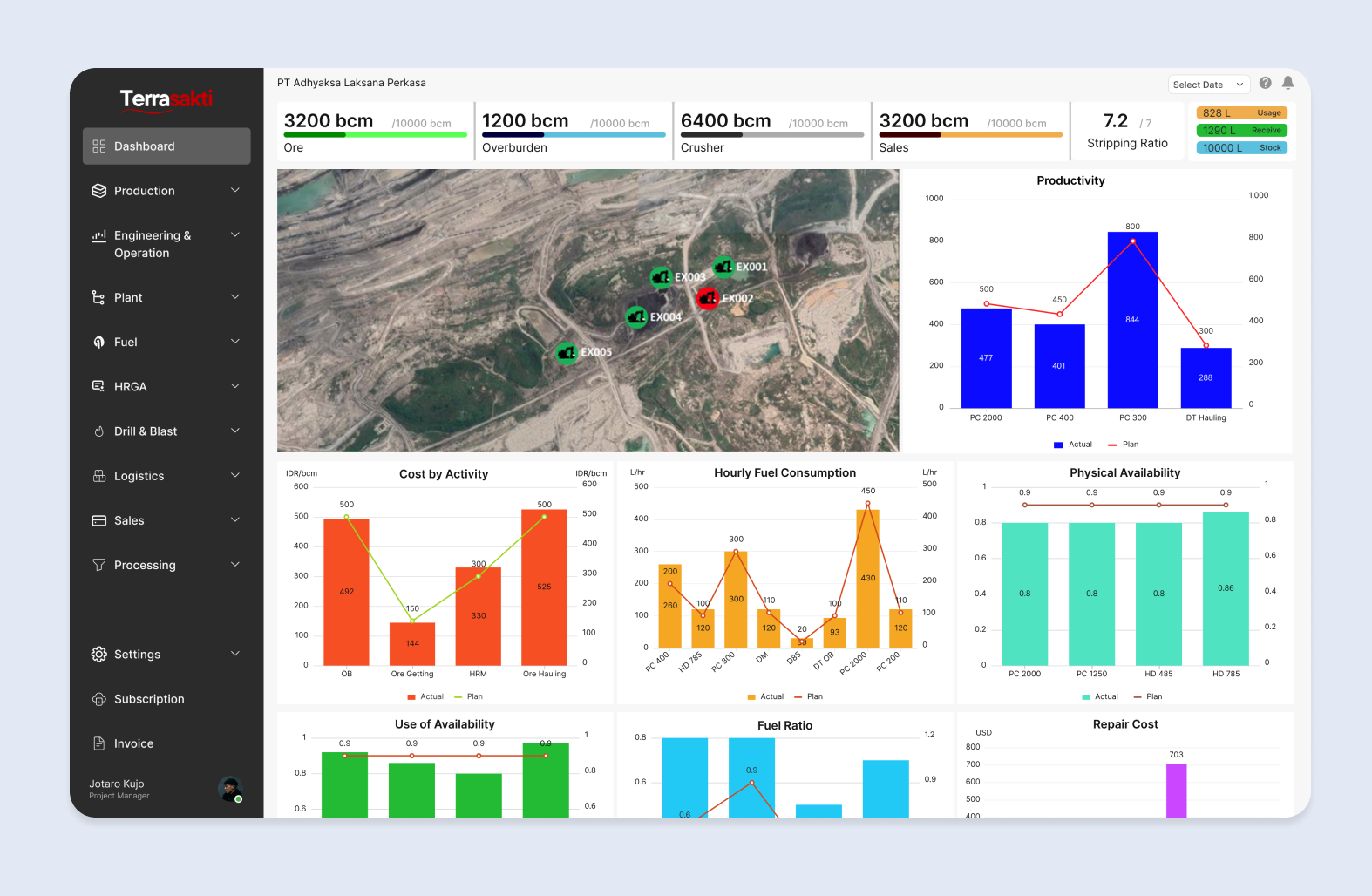Toggle Plan series in Cost by Activity legend

pos(468,696)
